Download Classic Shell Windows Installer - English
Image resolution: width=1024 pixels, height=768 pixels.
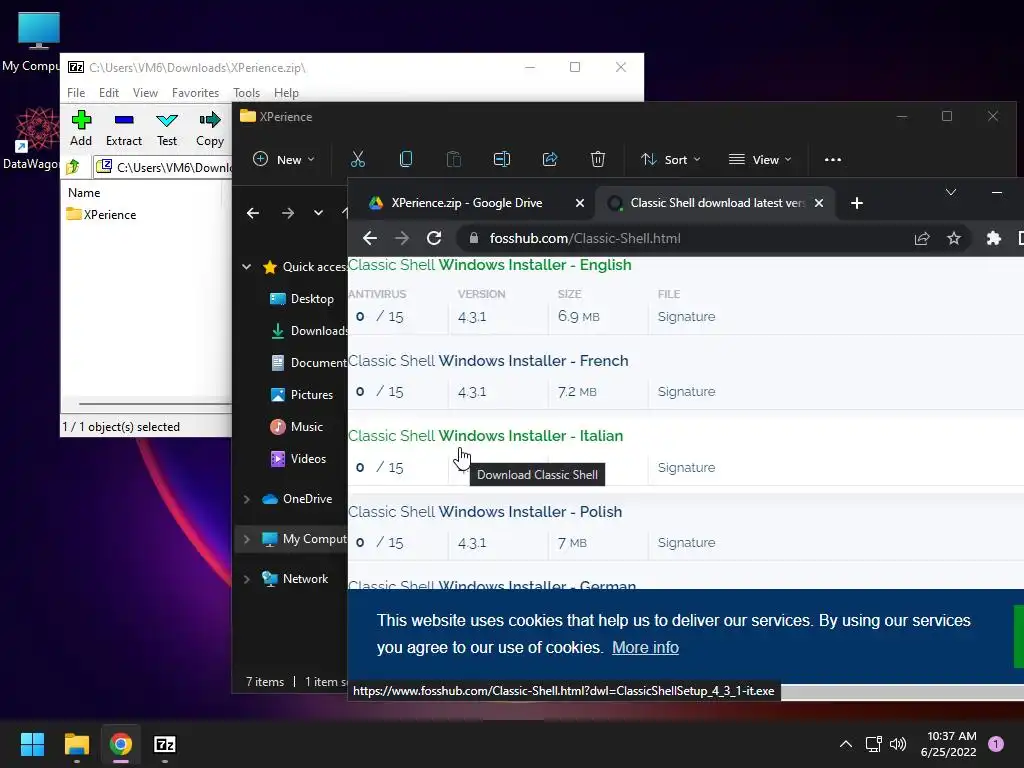coord(490,264)
